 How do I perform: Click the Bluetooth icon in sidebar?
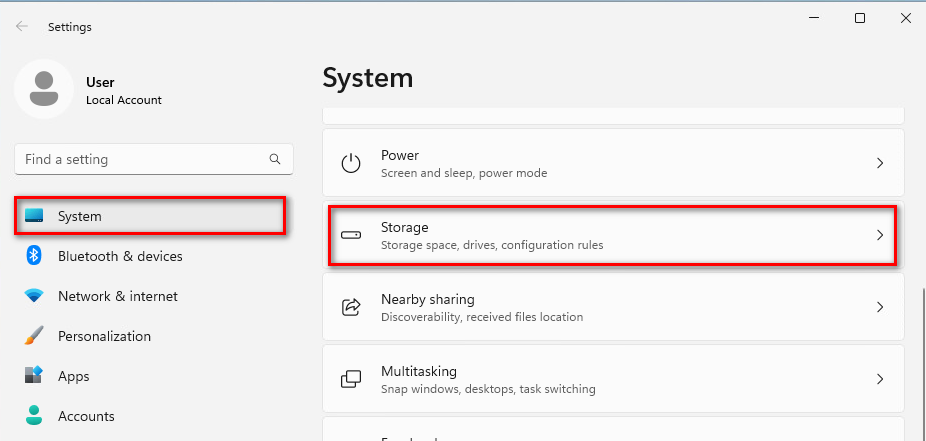coord(34,256)
